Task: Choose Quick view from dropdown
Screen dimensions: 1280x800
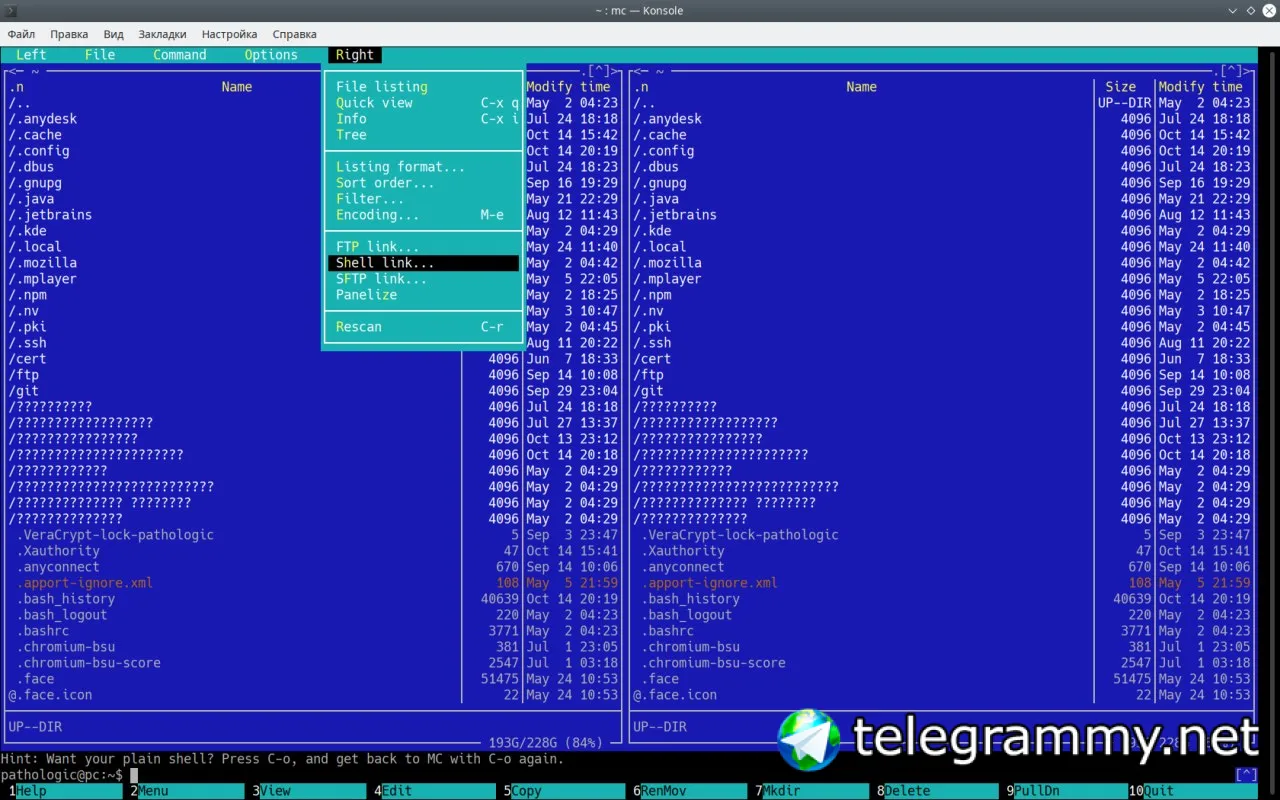Action: click(424, 103)
